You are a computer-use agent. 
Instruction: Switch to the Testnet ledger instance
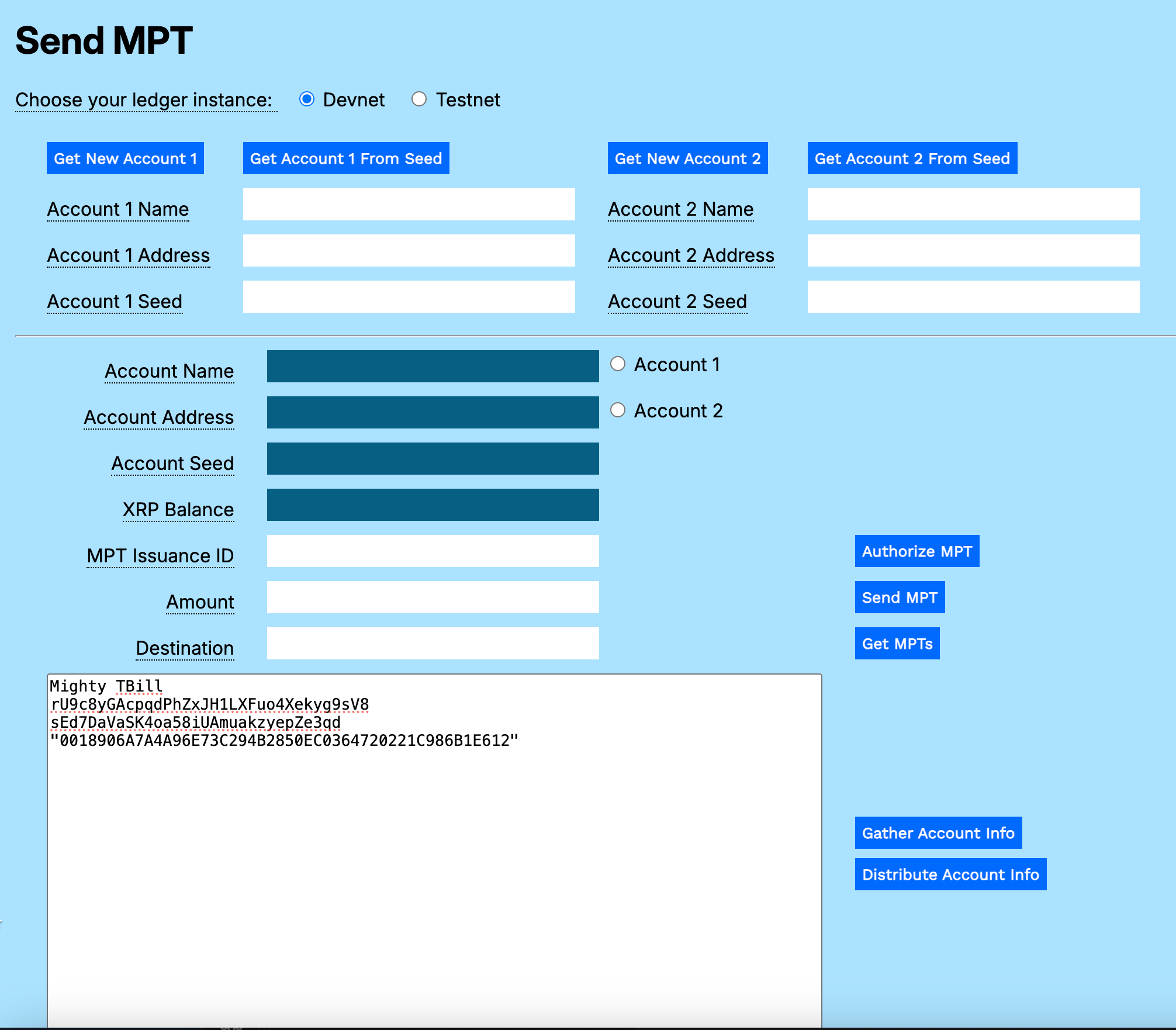click(x=419, y=99)
